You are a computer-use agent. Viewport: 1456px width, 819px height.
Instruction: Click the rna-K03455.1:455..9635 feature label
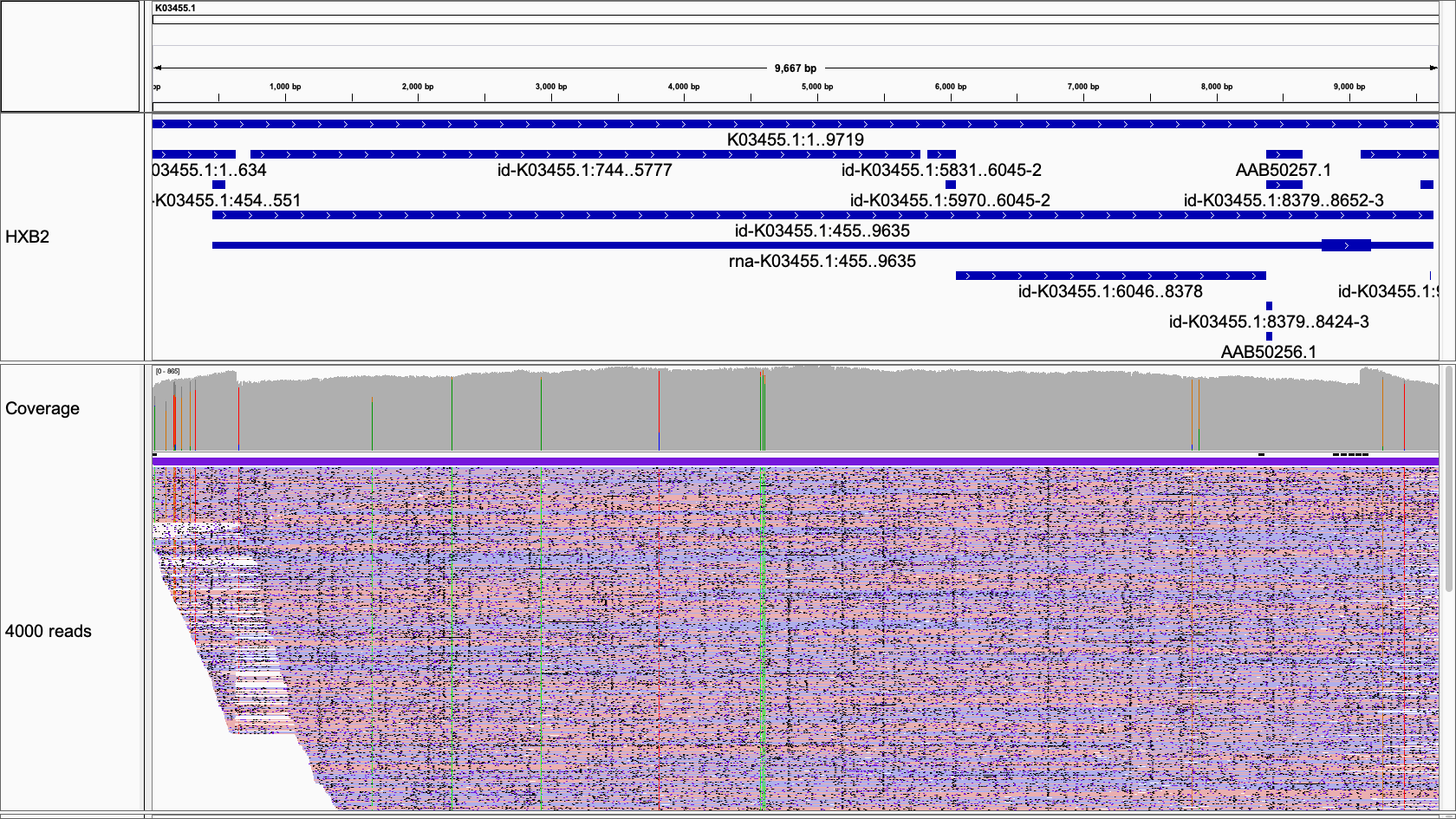(822, 261)
